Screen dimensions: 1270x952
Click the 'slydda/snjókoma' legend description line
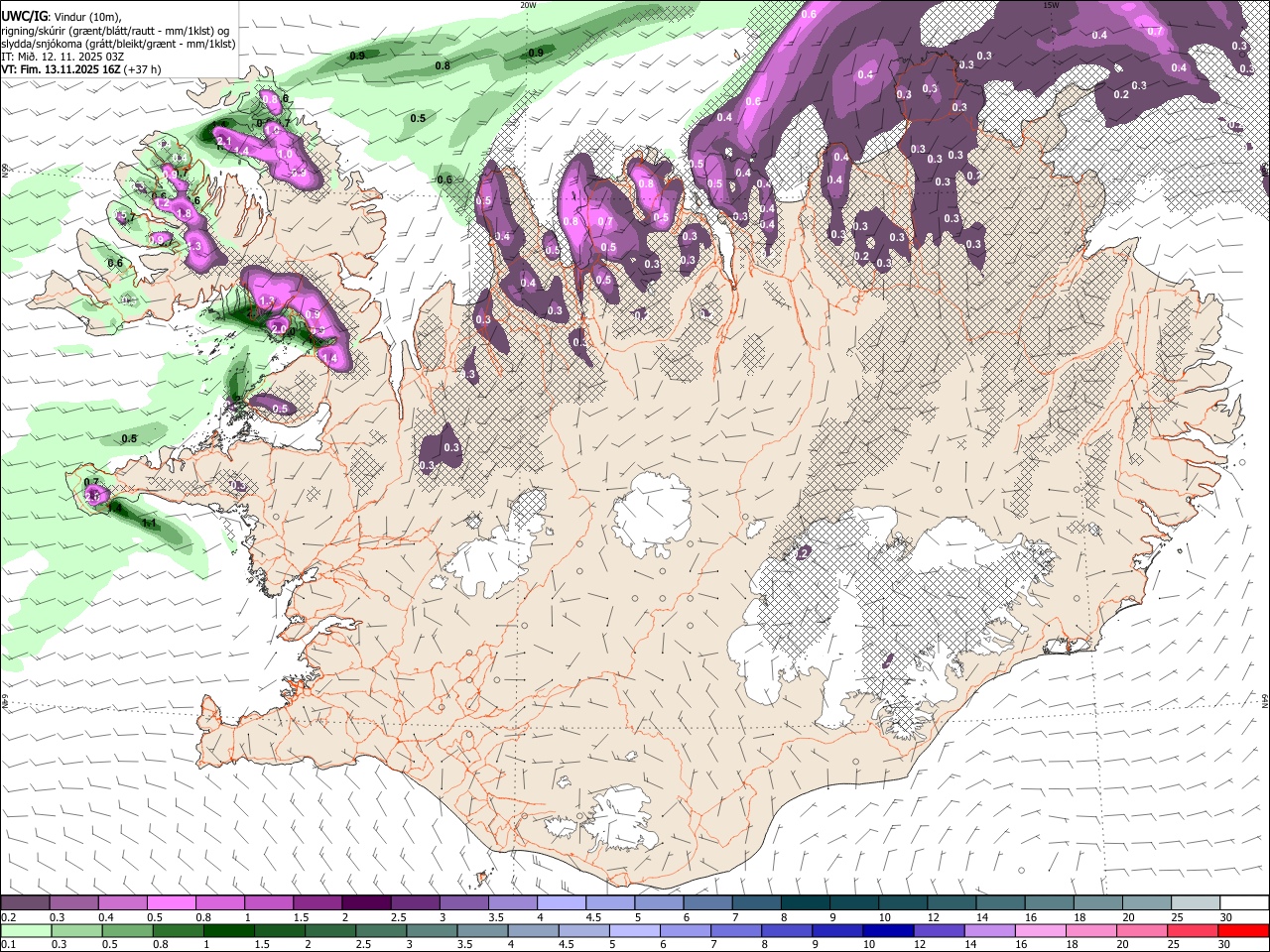click(118, 44)
